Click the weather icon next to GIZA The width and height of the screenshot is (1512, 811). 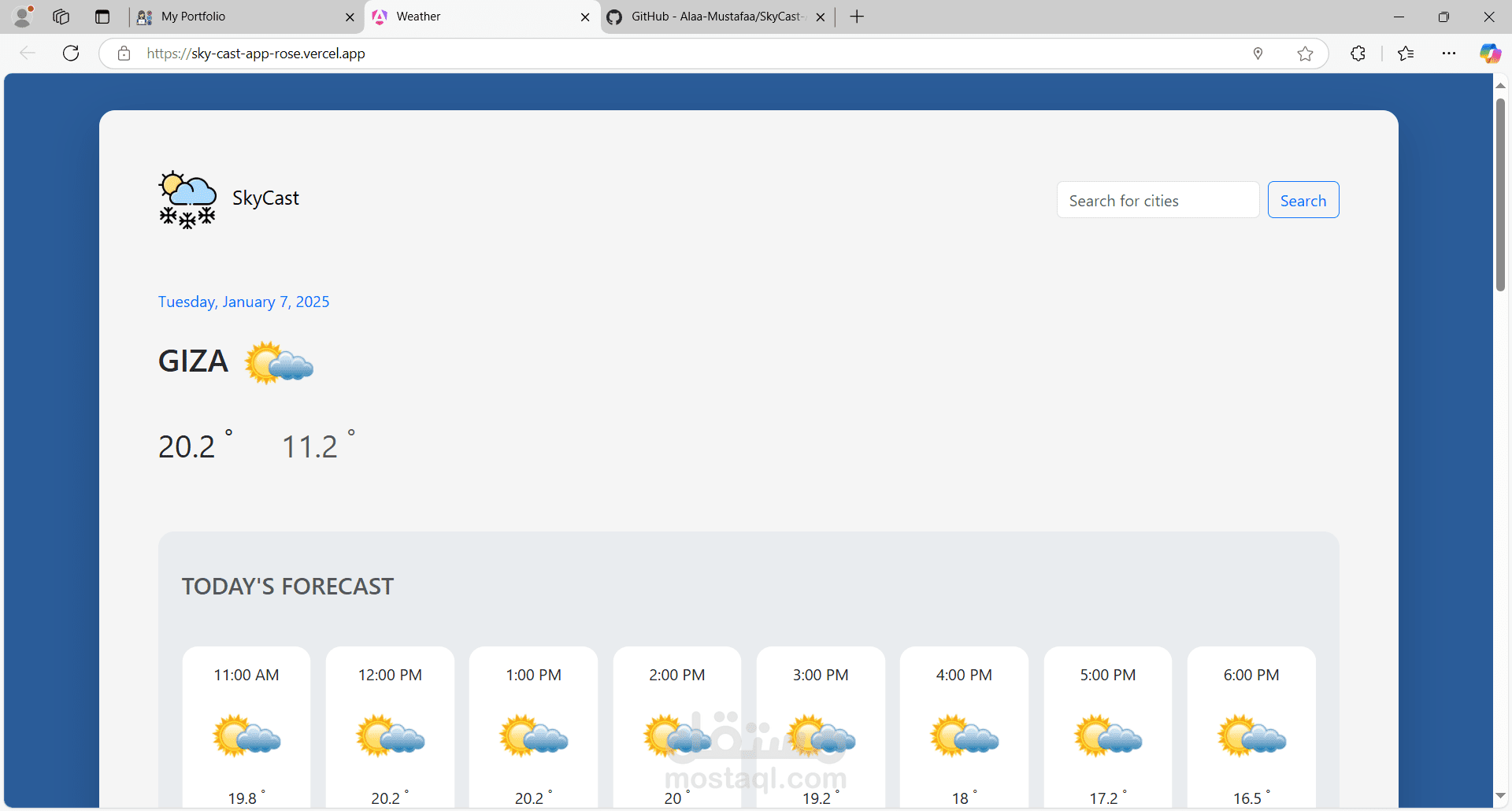[279, 363]
